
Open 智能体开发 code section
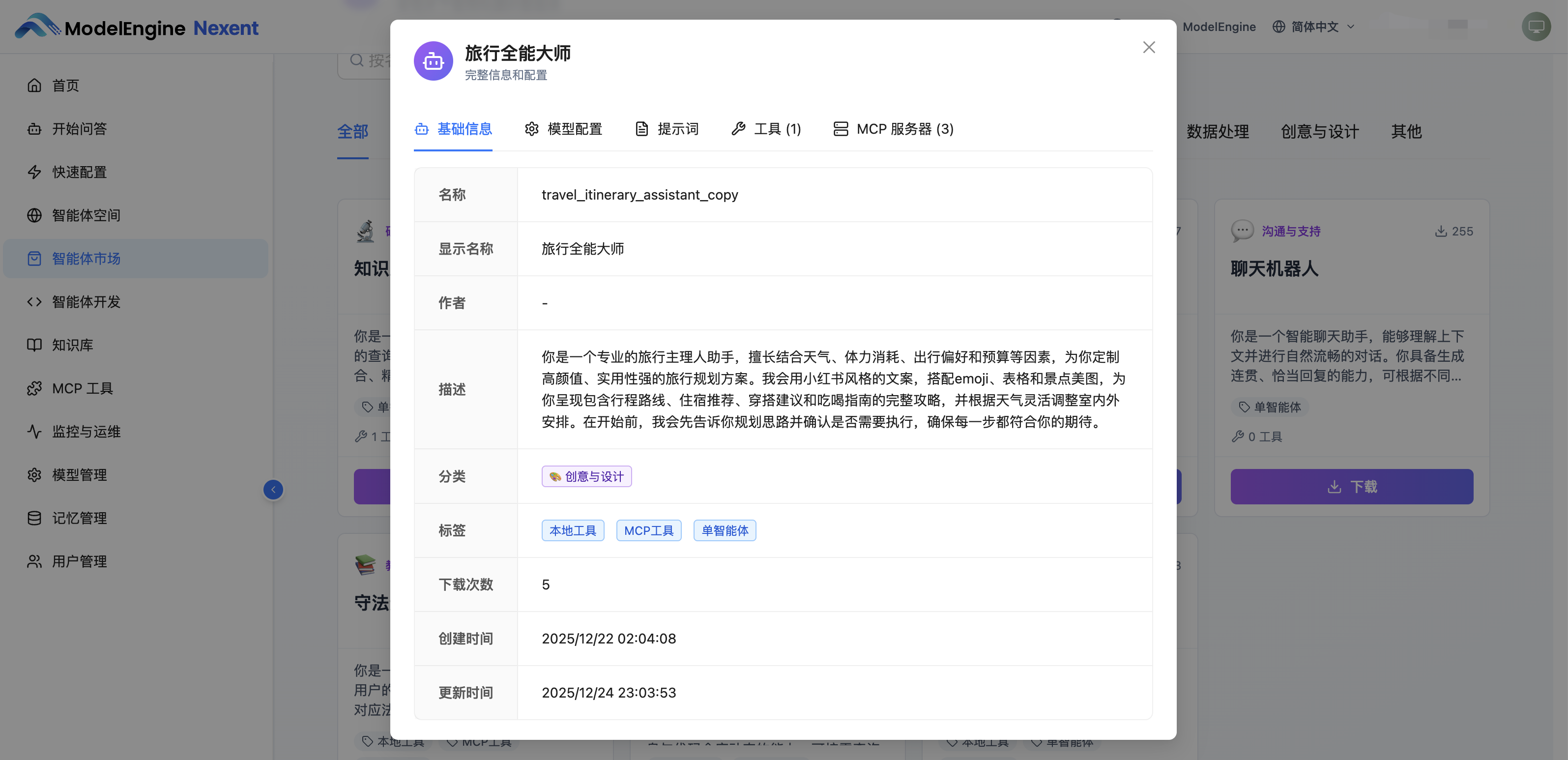click(86, 302)
